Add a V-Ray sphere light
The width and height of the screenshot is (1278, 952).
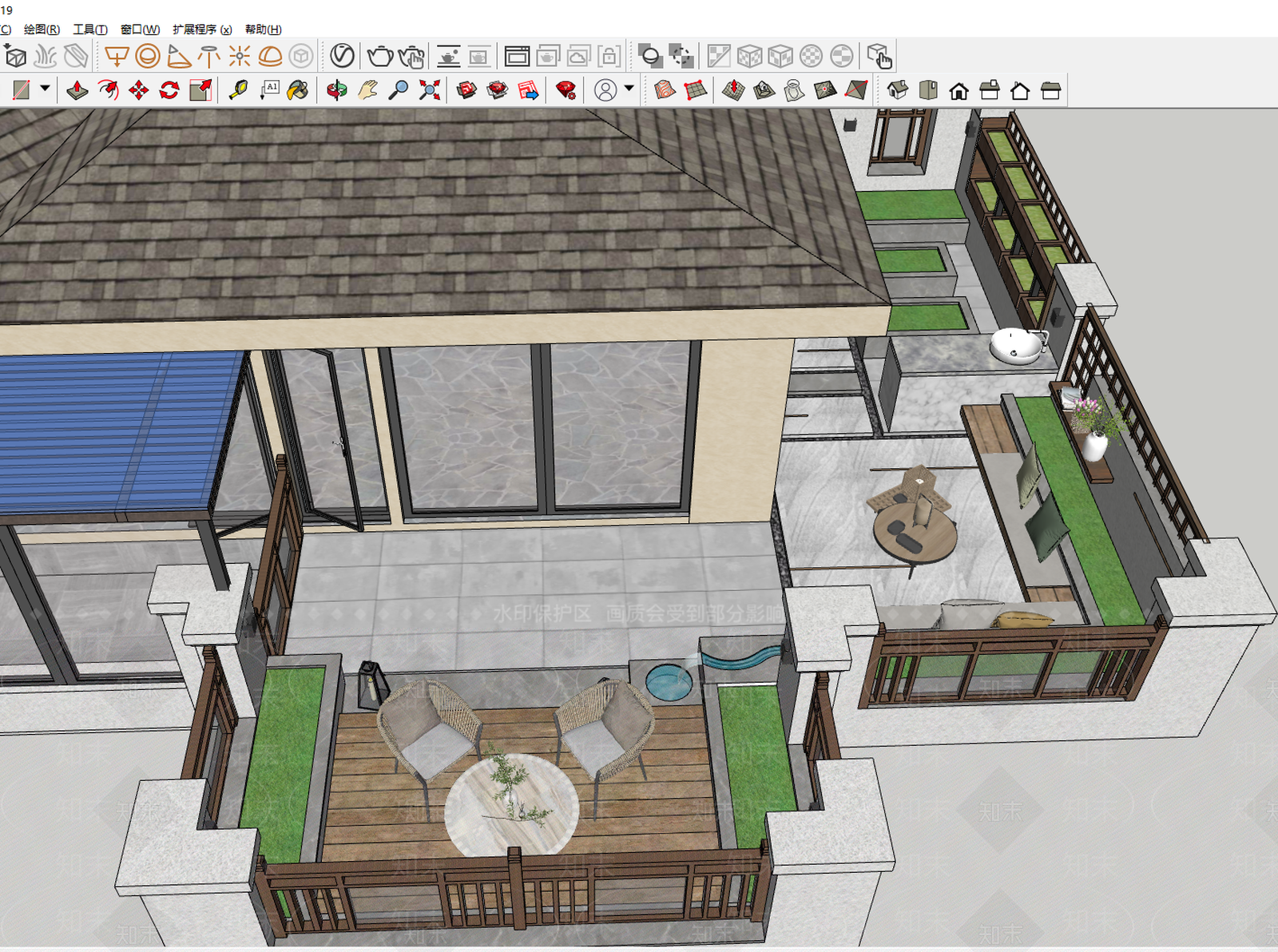(148, 56)
